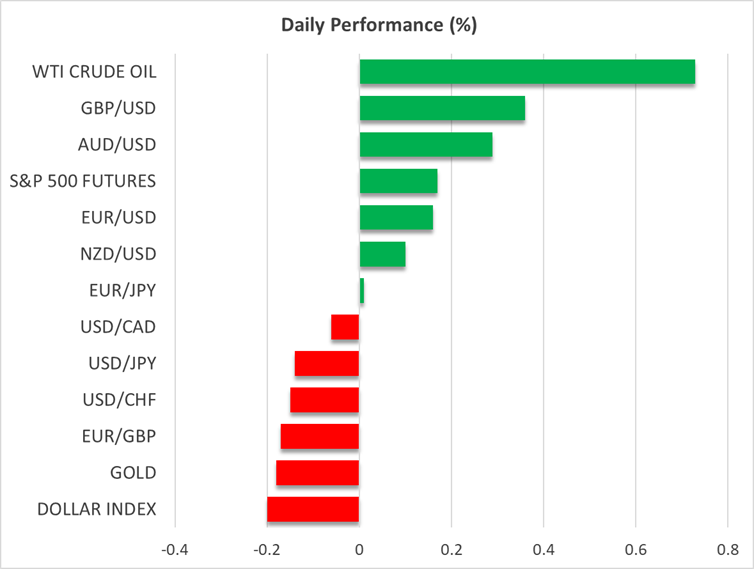The width and height of the screenshot is (754, 569).
Task: Click the red Dollar Index bar
Action: pos(313,509)
